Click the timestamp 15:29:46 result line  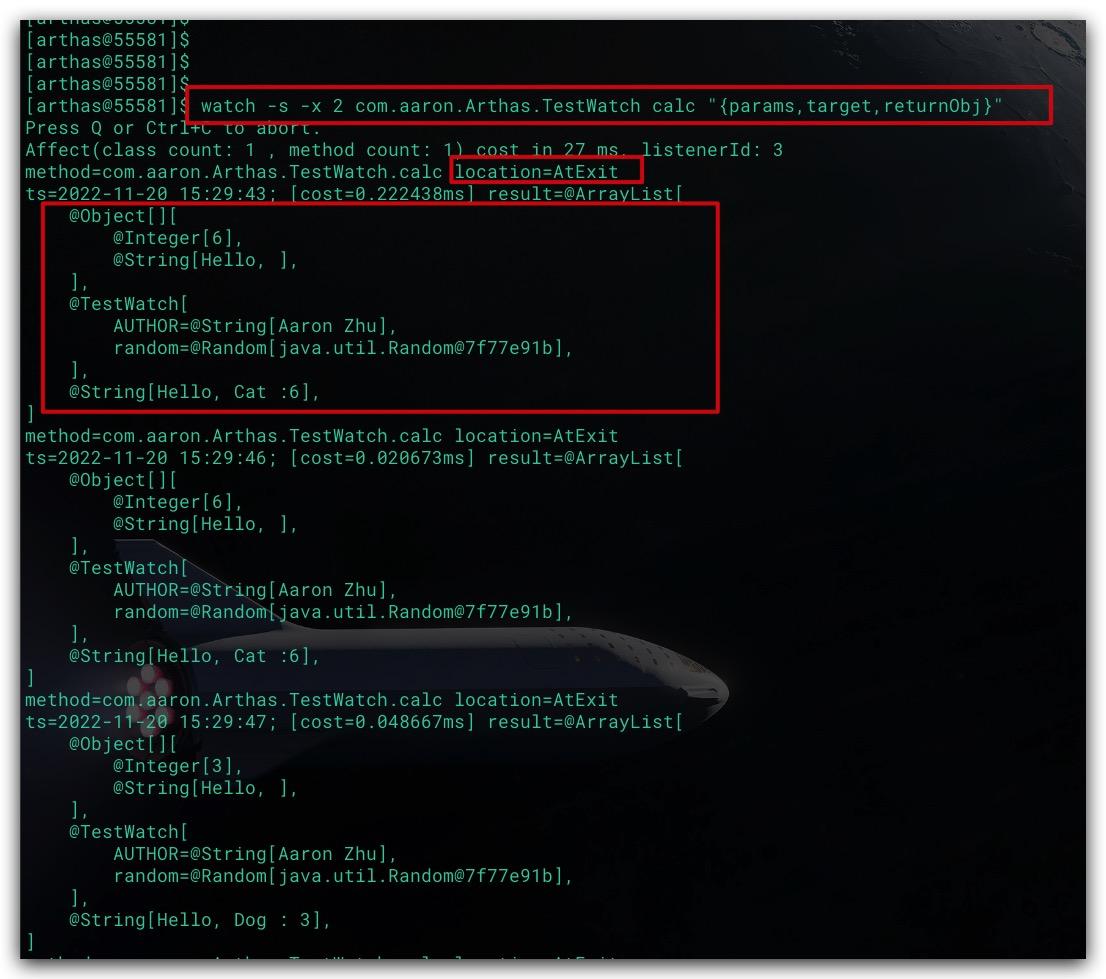[x=353, y=458]
